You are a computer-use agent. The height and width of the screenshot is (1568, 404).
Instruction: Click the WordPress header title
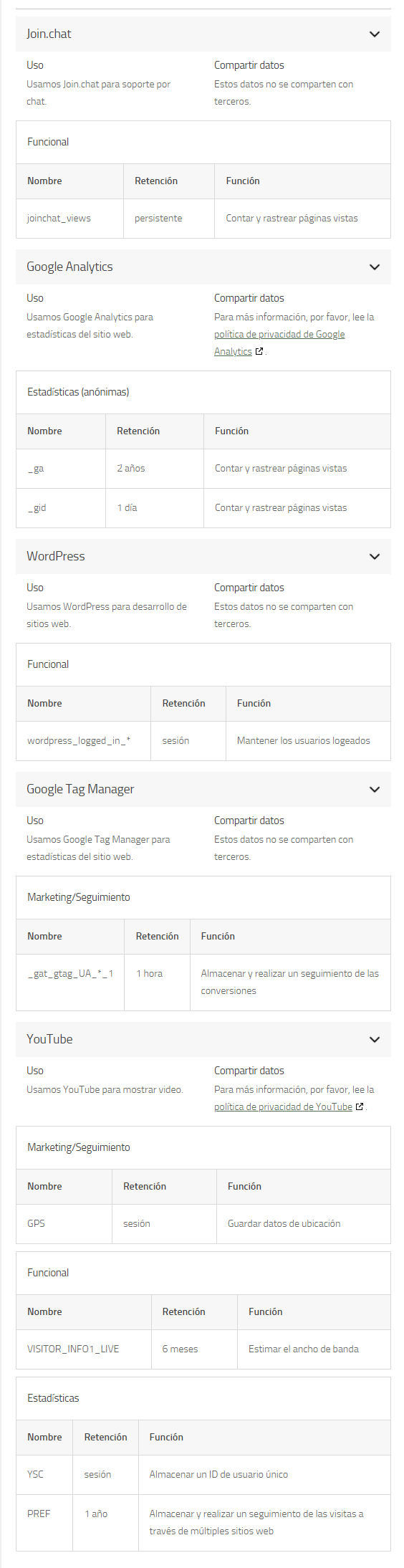point(56,557)
